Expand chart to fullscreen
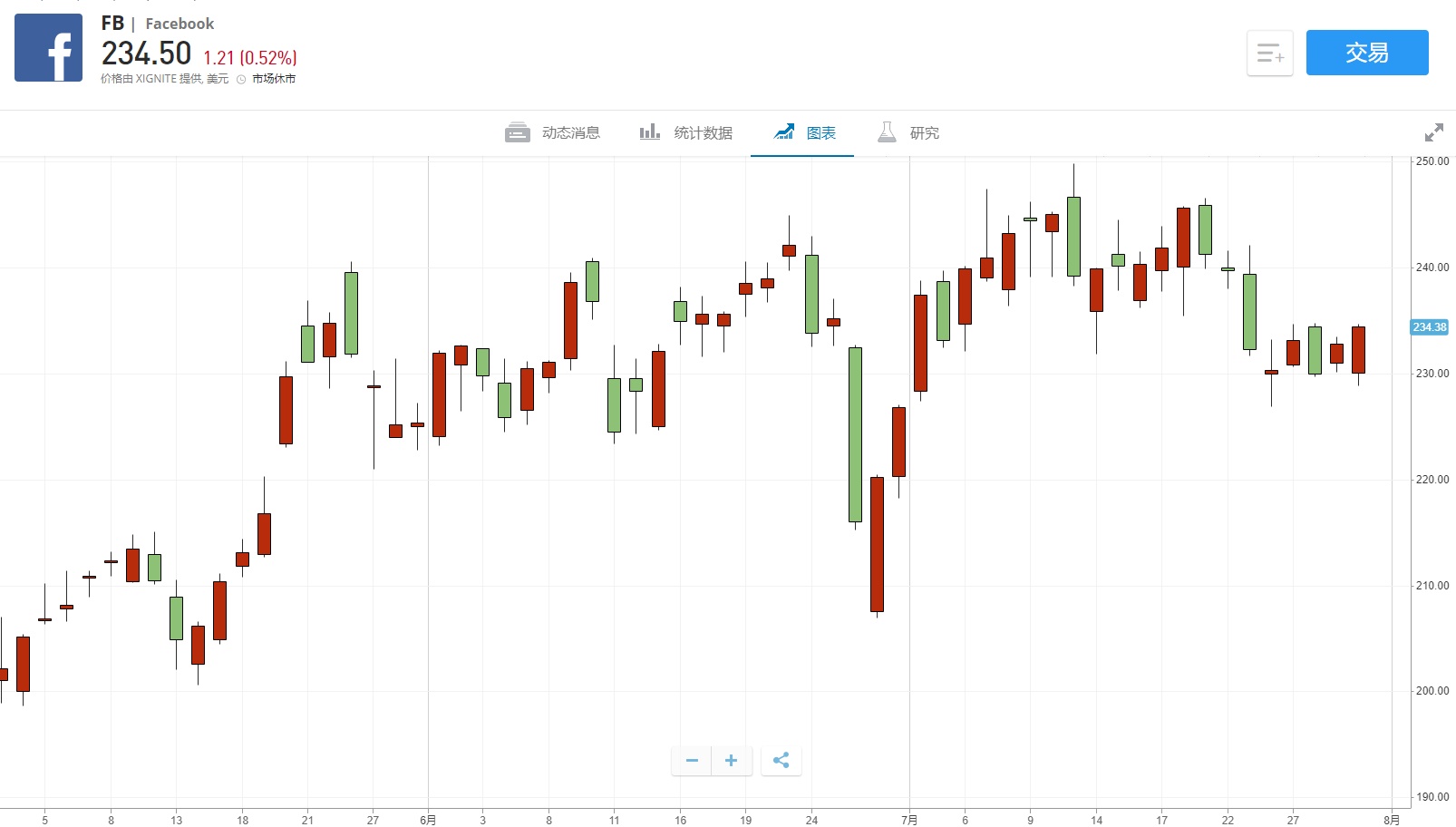Screen dimensions: 1456x827 click(1433, 132)
